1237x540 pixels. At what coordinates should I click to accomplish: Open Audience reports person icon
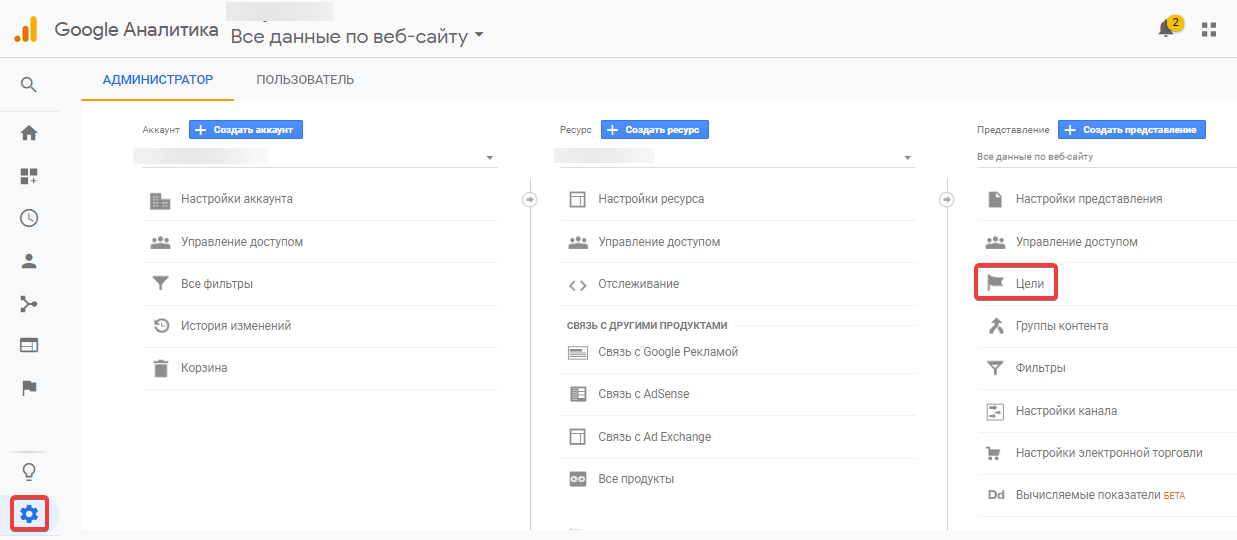click(29, 261)
